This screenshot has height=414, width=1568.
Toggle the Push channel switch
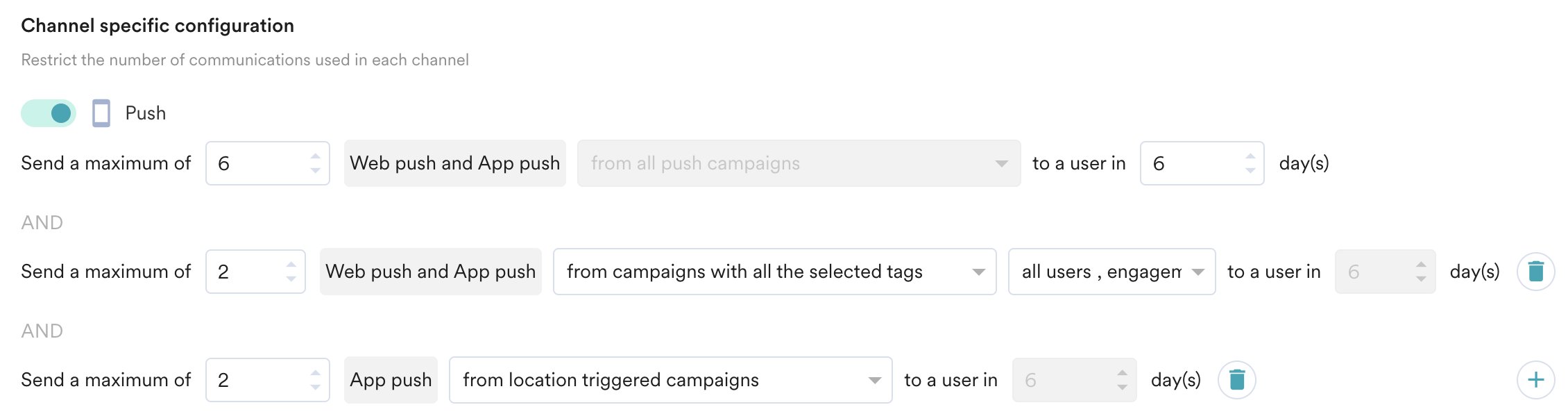(x=49, y=113)
